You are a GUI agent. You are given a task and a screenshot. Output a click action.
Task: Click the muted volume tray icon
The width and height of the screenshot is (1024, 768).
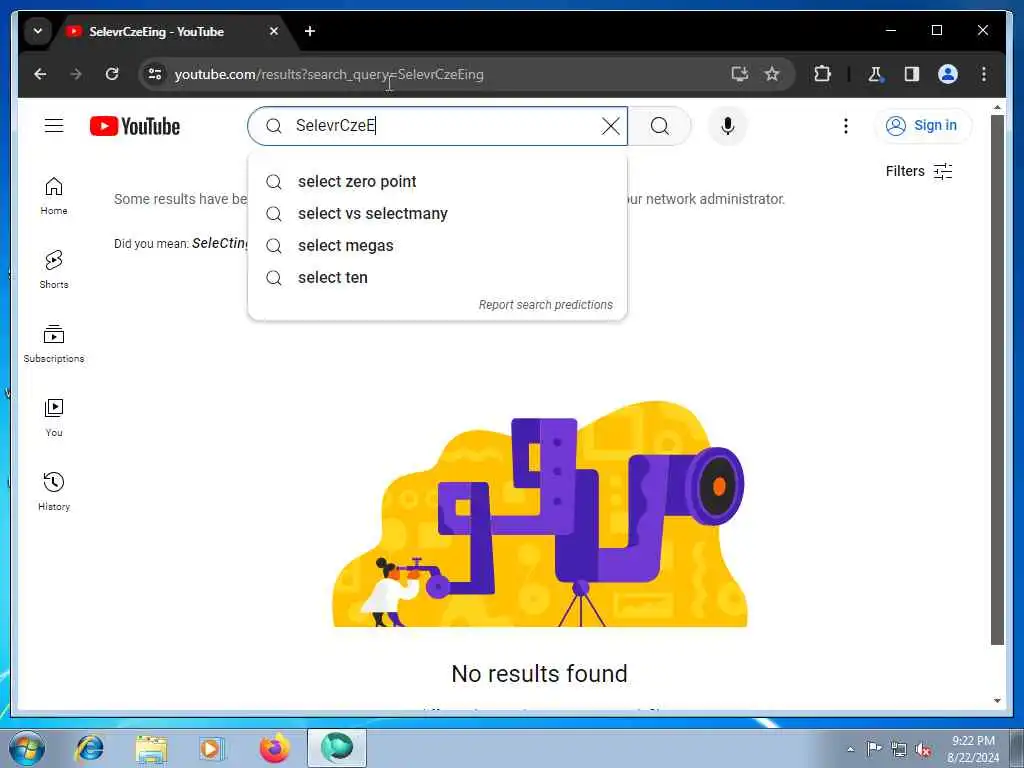(923, 749)
